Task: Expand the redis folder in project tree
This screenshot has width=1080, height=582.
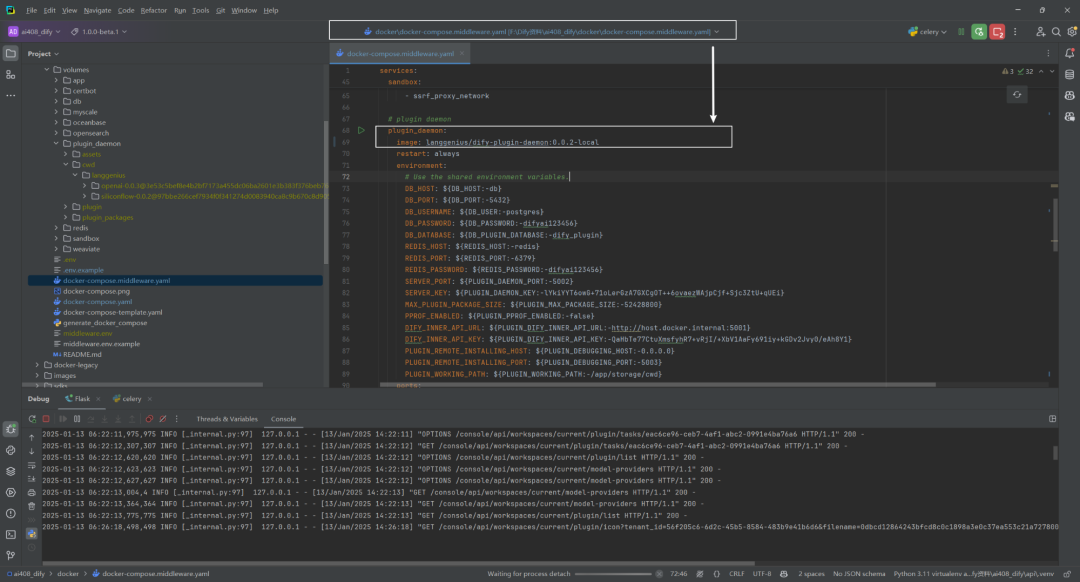Action: pos(56,228)
